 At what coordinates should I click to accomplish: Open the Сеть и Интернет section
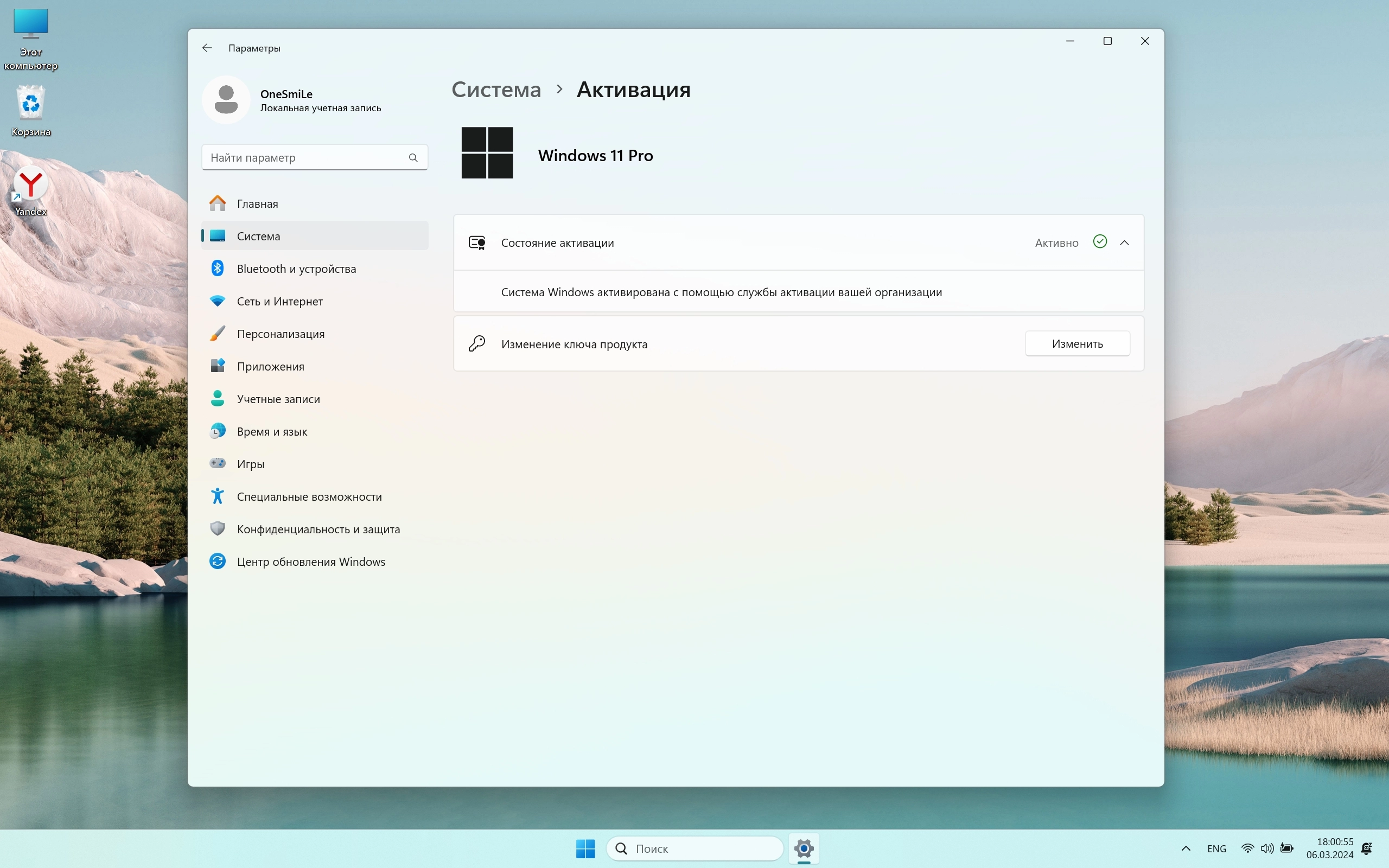279,302
